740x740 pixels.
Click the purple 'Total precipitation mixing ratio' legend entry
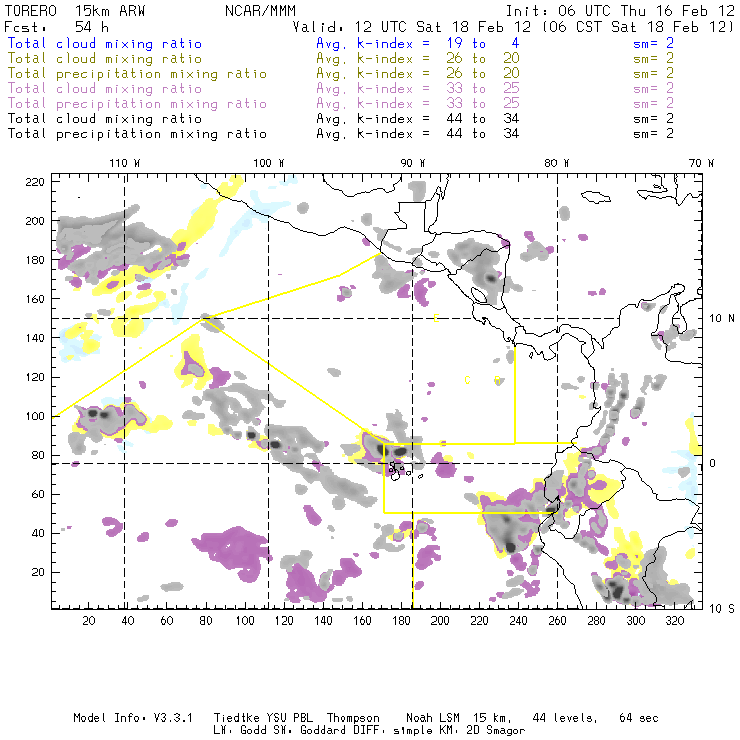point(137,104)
